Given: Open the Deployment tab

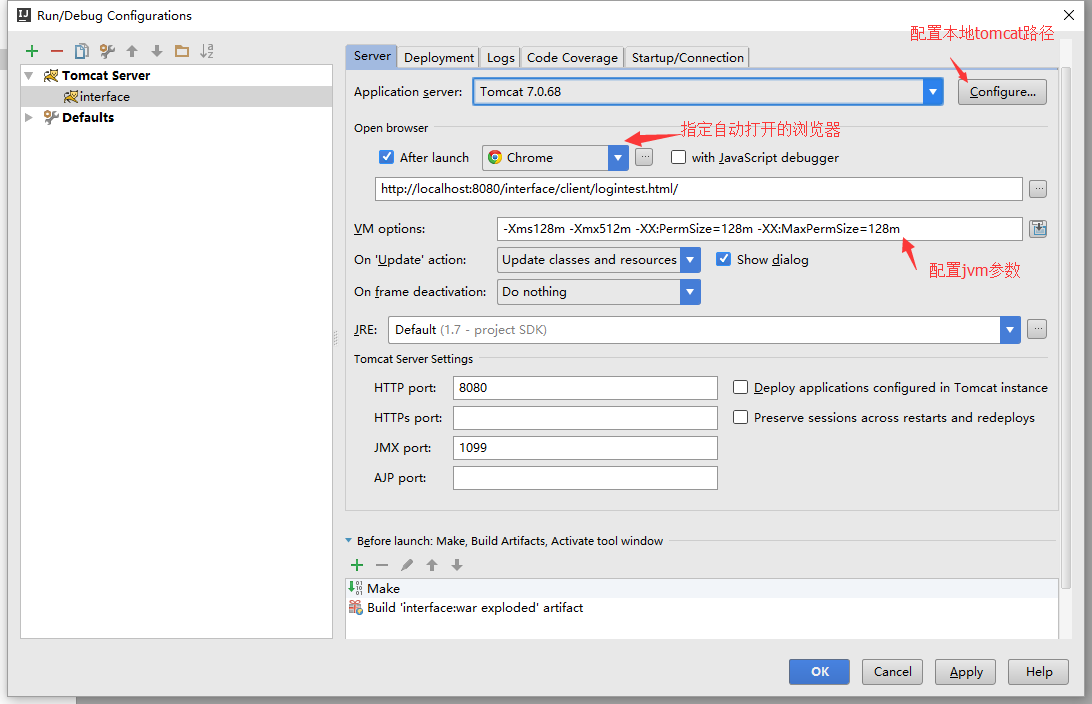Looking at the screenshot, I should coord(439,57).
